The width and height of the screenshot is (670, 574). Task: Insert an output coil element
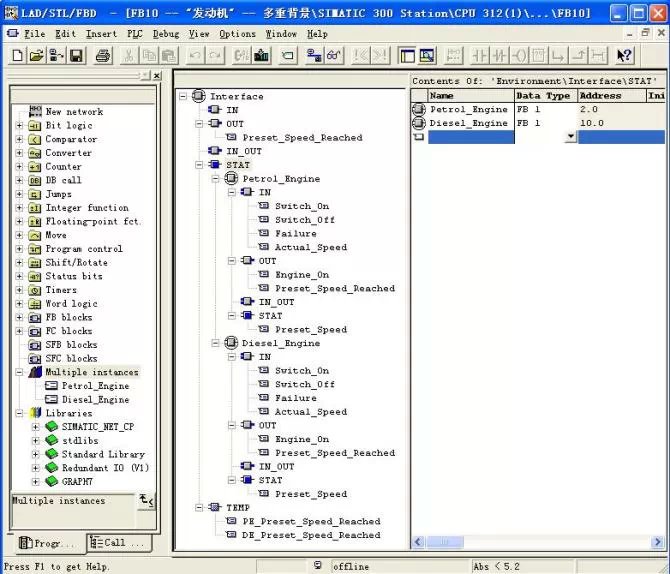tap(519, 56)
